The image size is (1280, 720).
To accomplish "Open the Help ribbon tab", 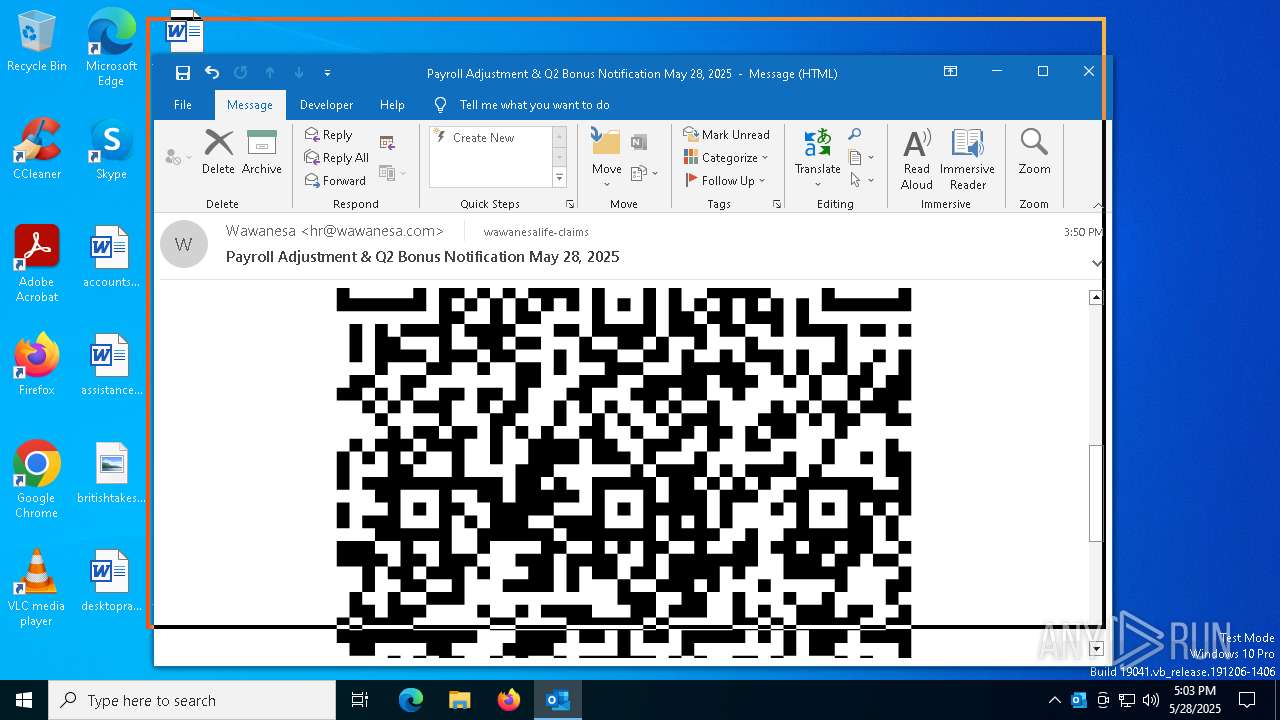I will (x=392, y=105).
